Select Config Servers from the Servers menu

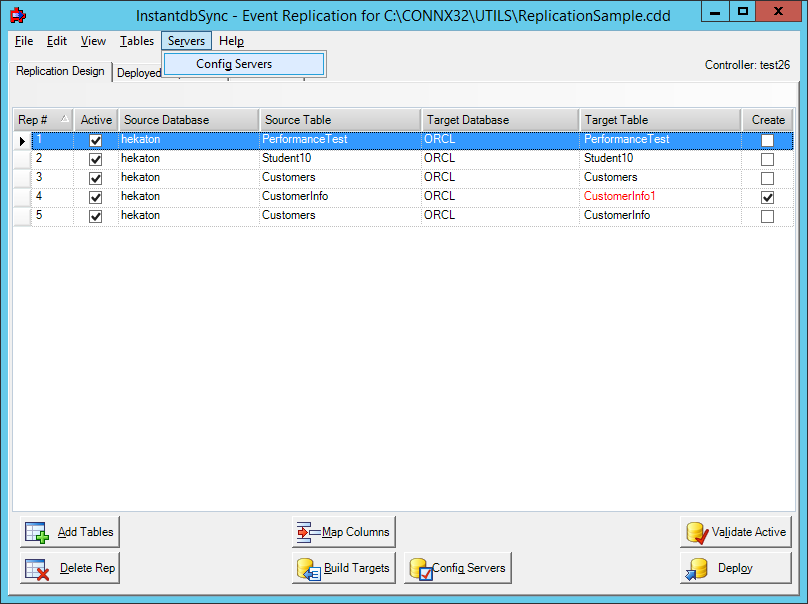click(x=234, y=64)
